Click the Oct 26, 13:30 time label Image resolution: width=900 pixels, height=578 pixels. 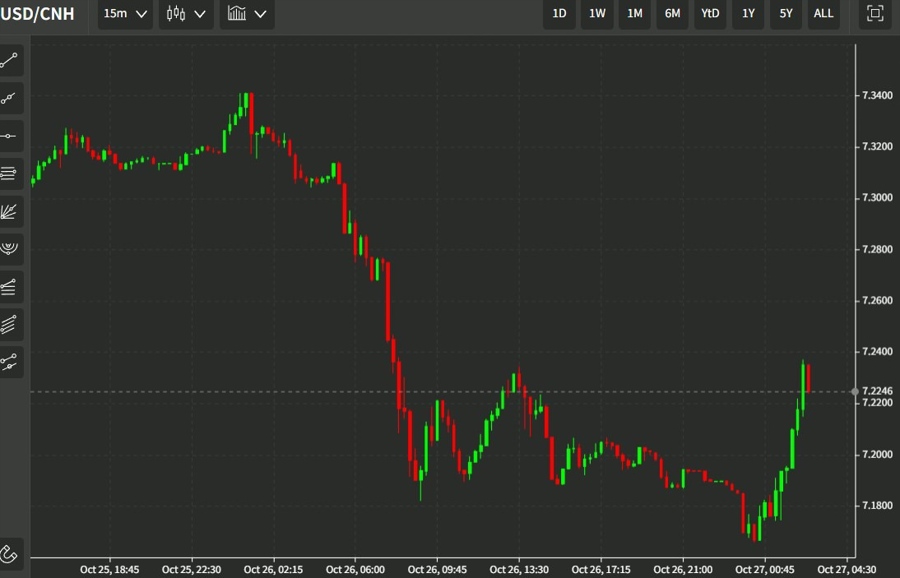click(x=519, y=569)
